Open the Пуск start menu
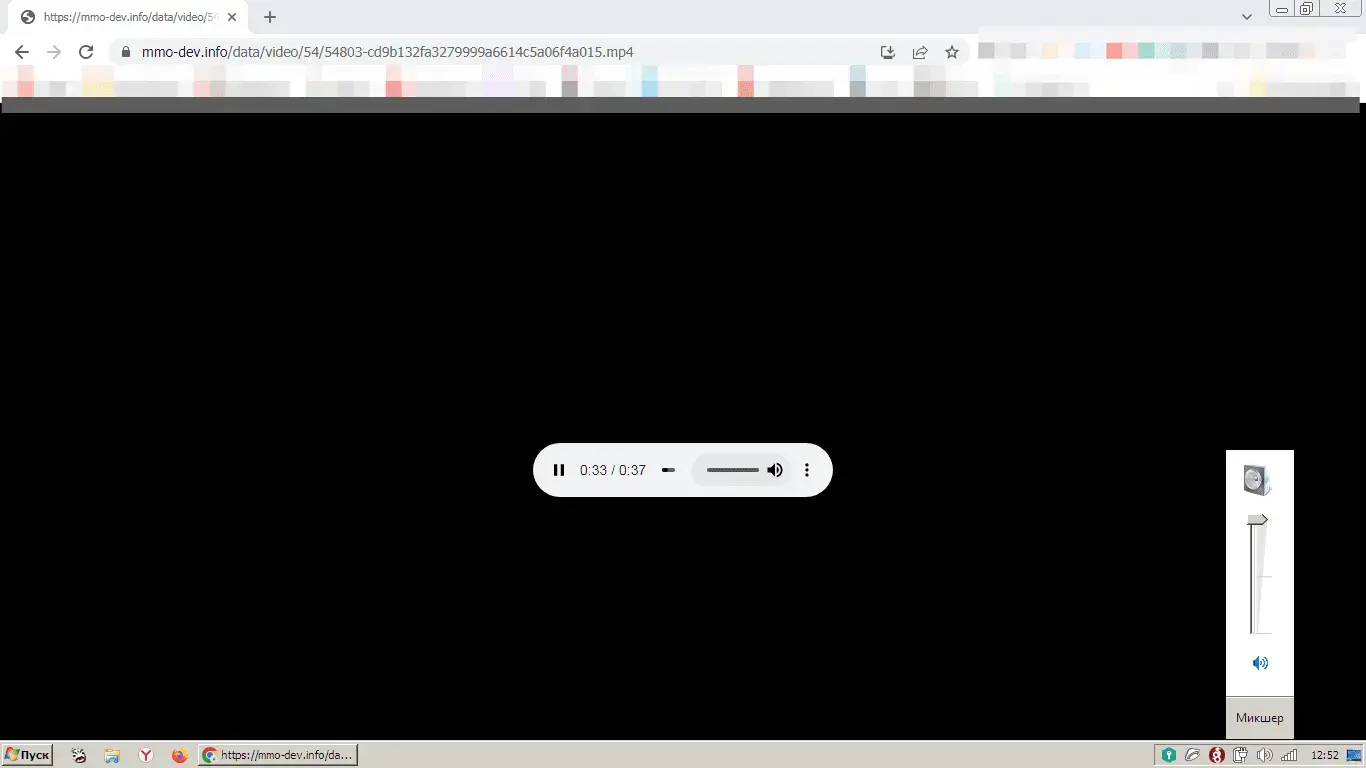Image resolution: width=1366 pixels, height=768 pixels. coord(28,755)
